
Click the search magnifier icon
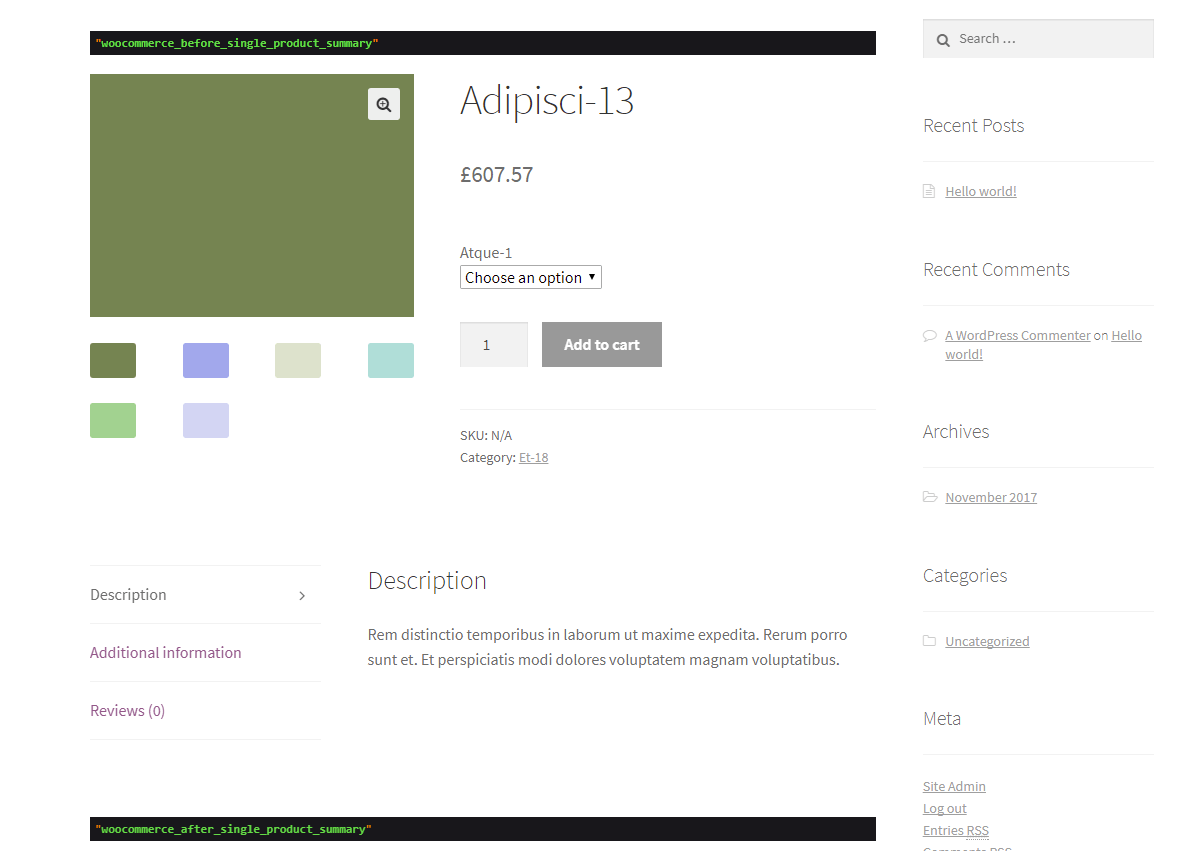click(x=943, y=40)
